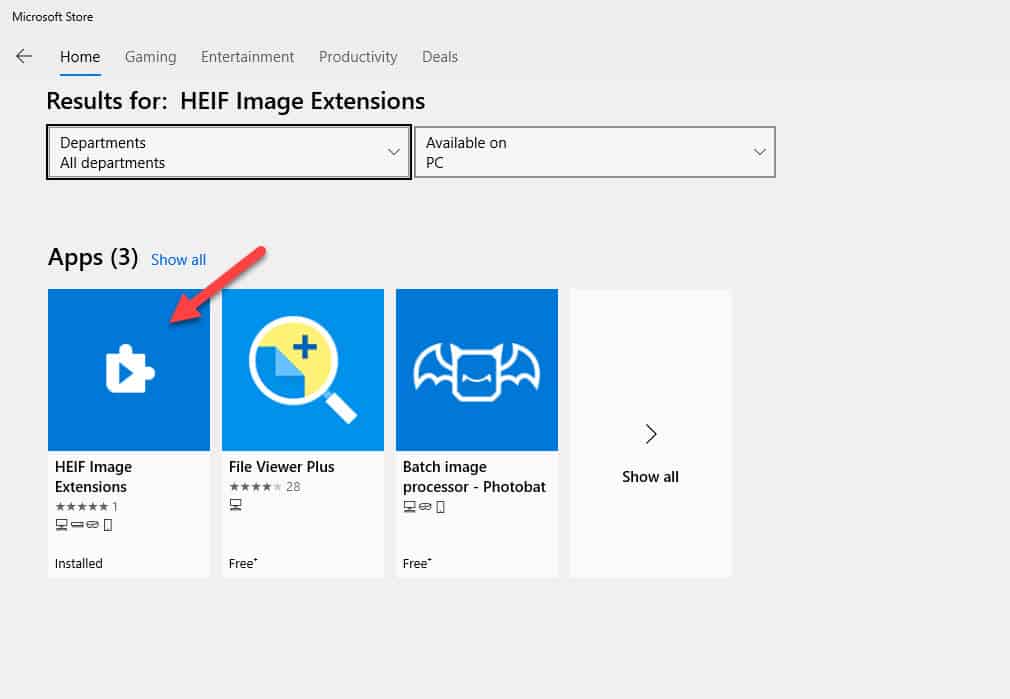Click the 28 reviews count
Image resolution: width=1010 pixels, height=699 pixels.
[293, 486]
